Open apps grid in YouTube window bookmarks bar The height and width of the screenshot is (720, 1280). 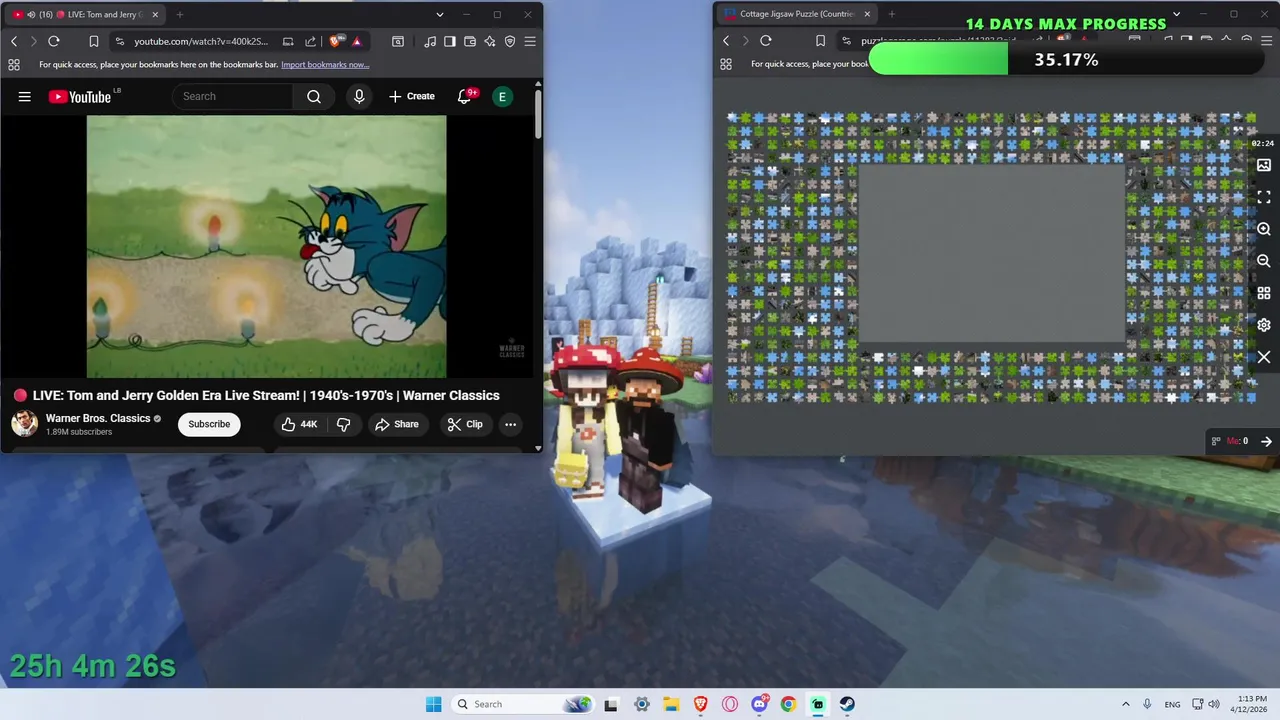(14, 64)
